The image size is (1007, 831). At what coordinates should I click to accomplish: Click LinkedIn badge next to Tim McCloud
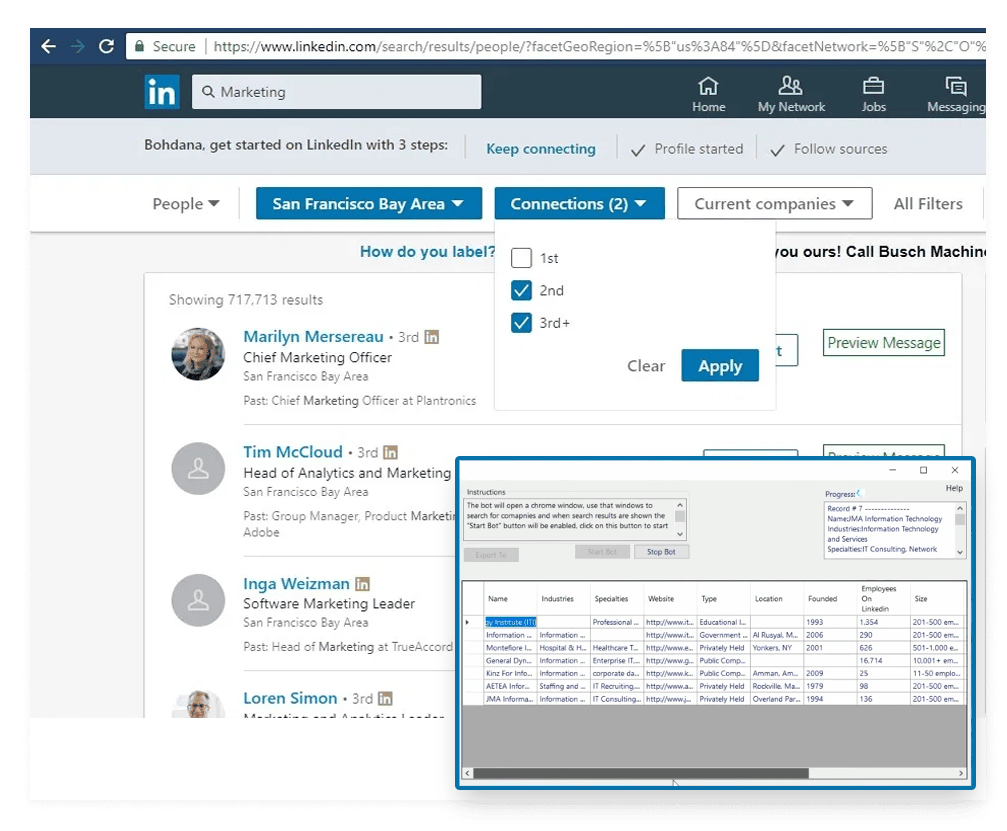390,453
